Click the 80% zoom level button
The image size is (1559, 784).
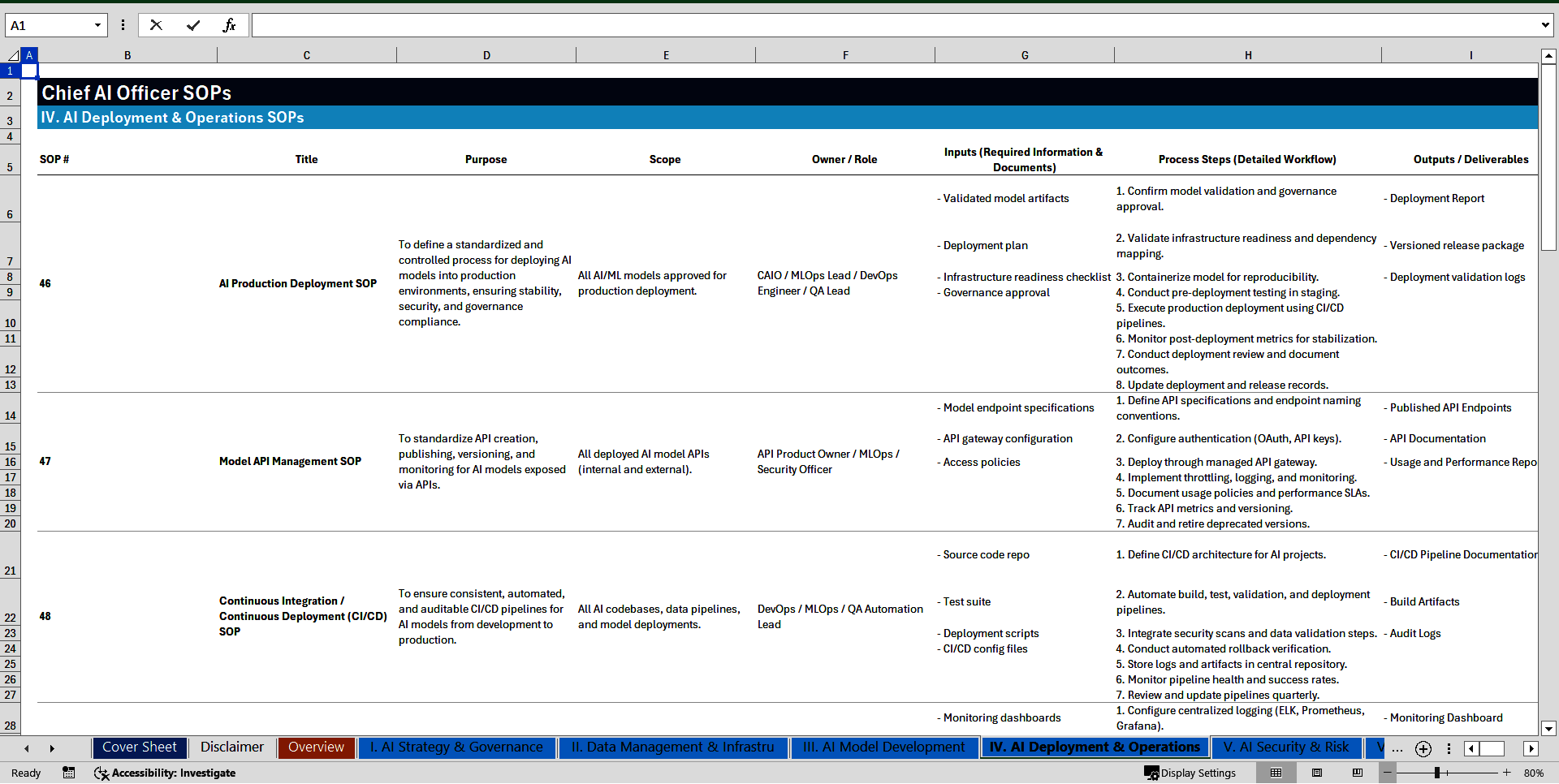tap(1533, 773)
